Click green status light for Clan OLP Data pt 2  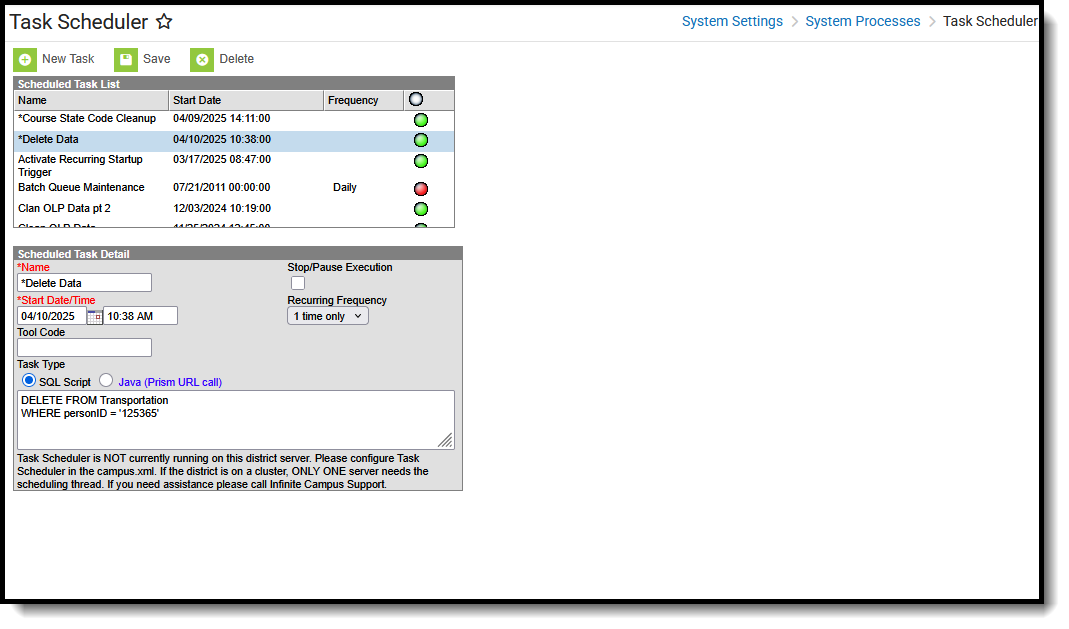[x=421, y=209]
